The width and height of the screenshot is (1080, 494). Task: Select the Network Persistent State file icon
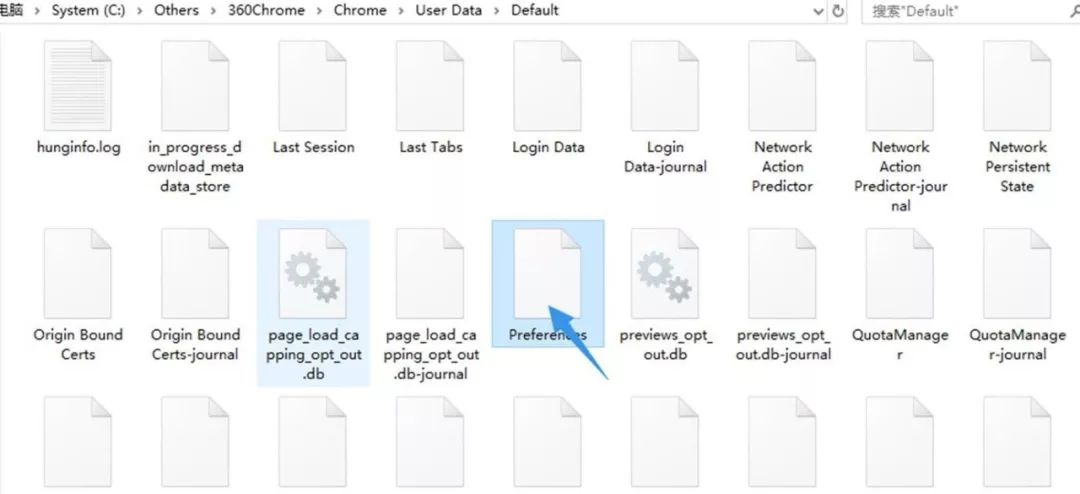pyautogui.click(x=1017, y=85)
